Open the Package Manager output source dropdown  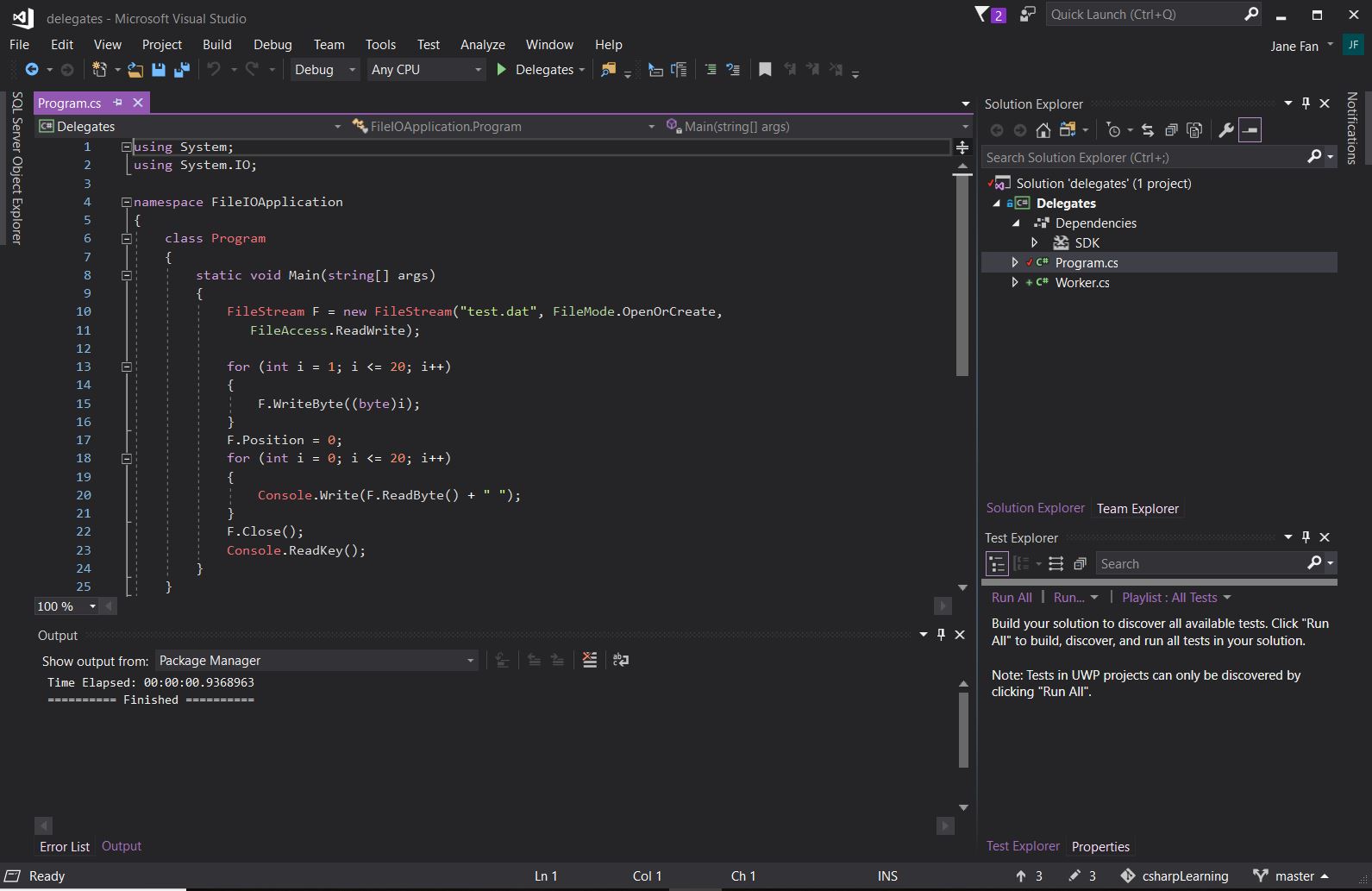tap(316, 661)
